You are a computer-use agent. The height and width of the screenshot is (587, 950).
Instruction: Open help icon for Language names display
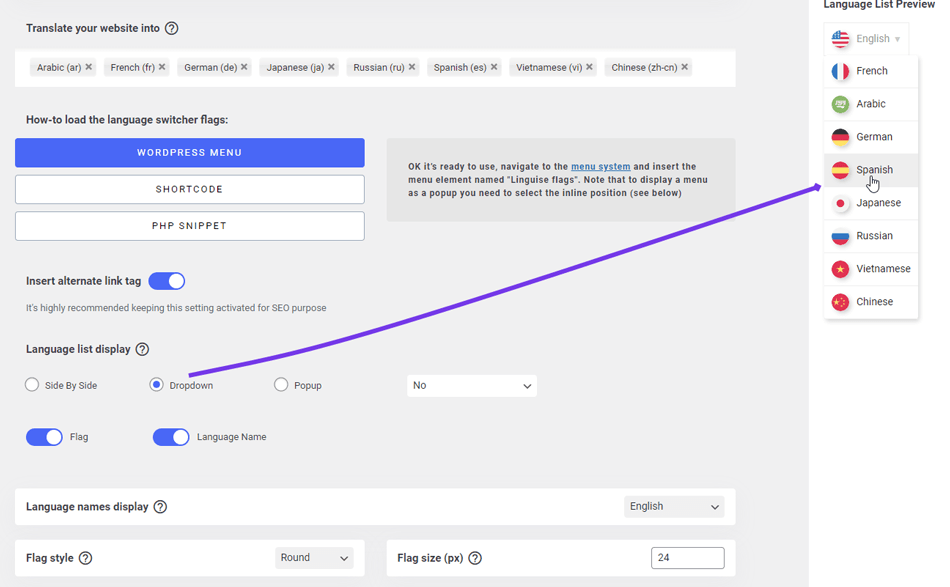pyautogui.click(x=160, y=507)
